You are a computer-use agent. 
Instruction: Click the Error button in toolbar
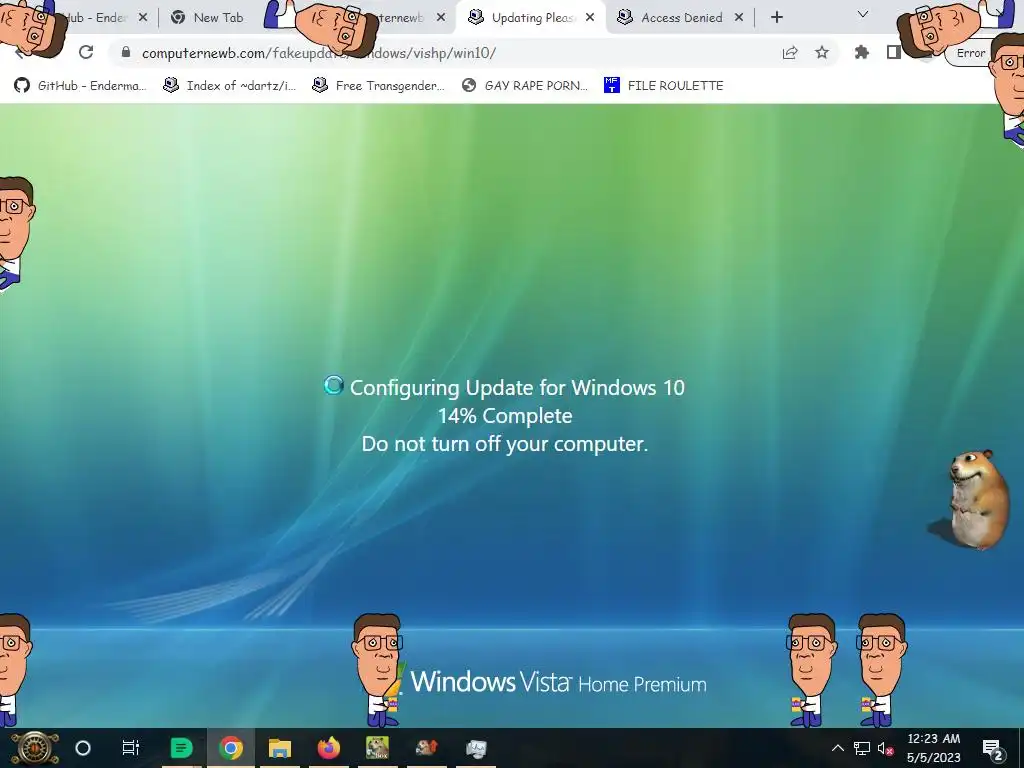tap(971, 53)
